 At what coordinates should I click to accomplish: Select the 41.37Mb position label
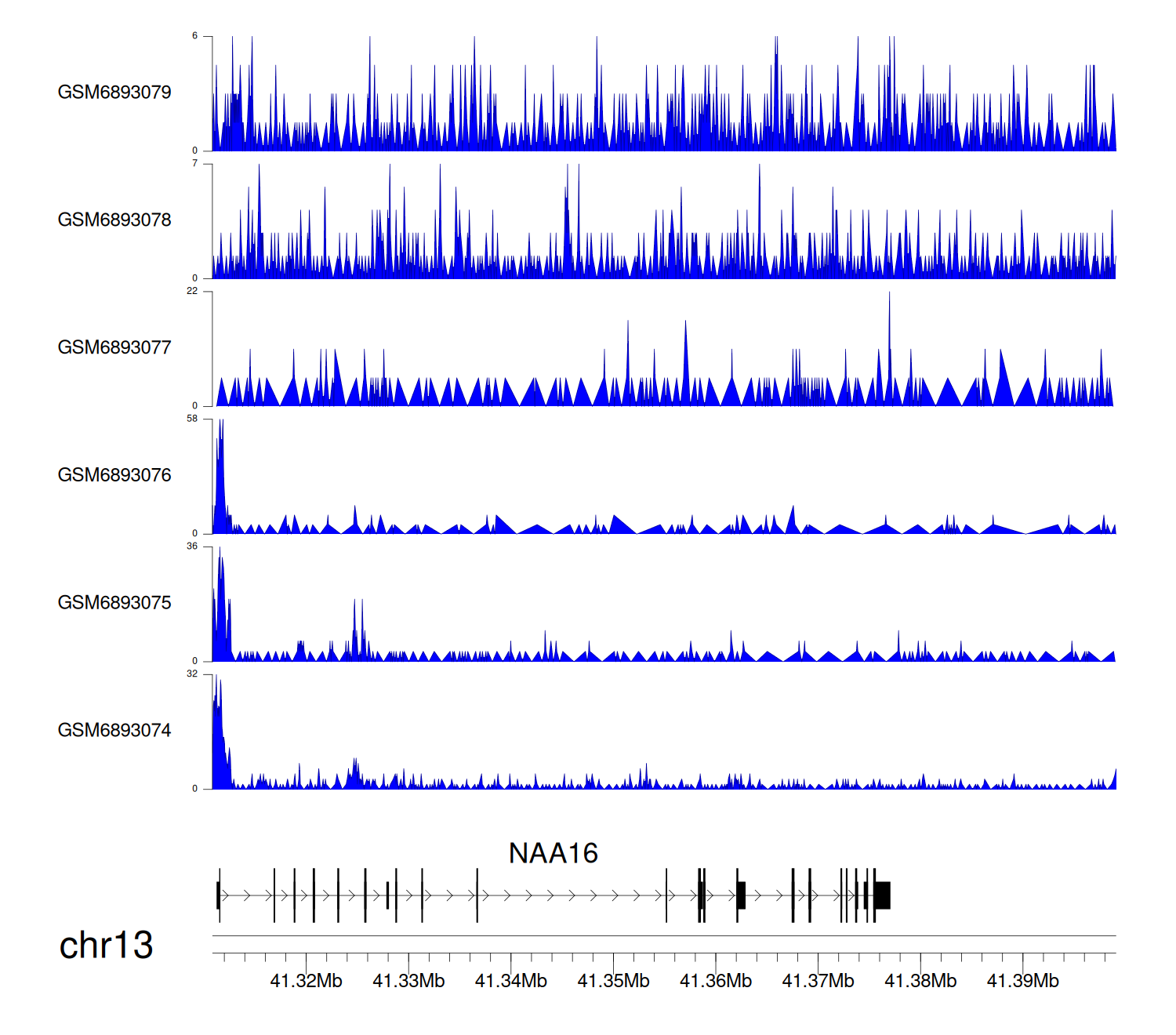(818, 981)
